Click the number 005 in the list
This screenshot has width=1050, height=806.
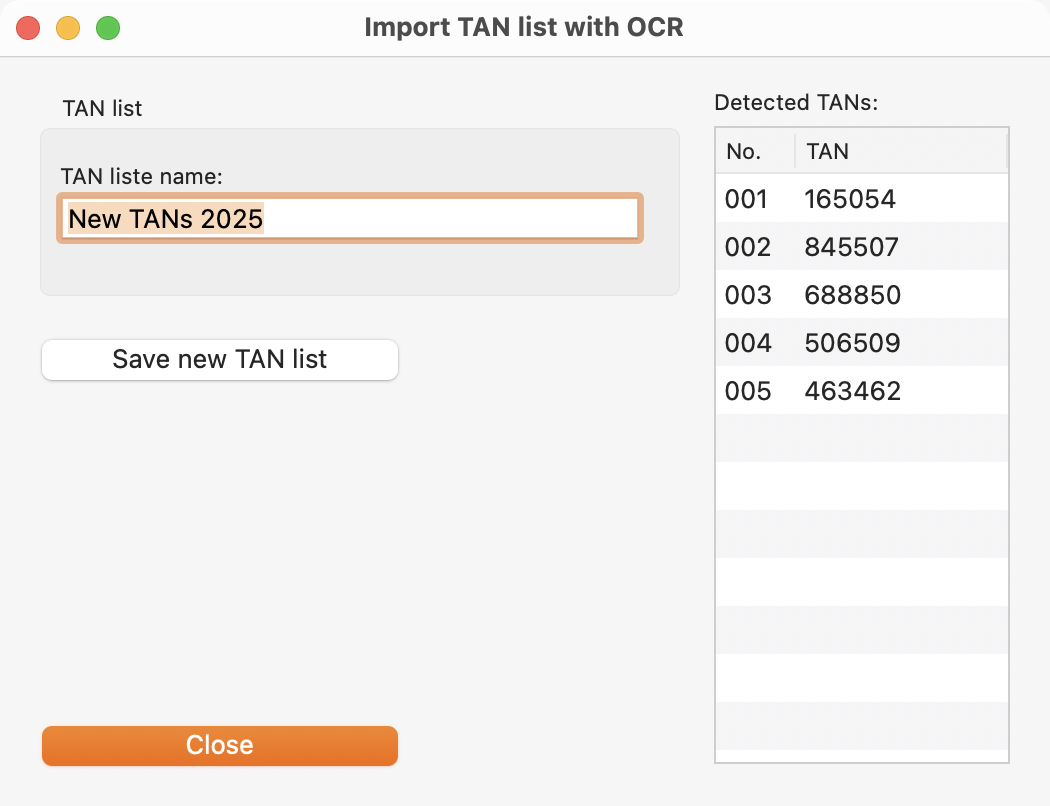748,391
